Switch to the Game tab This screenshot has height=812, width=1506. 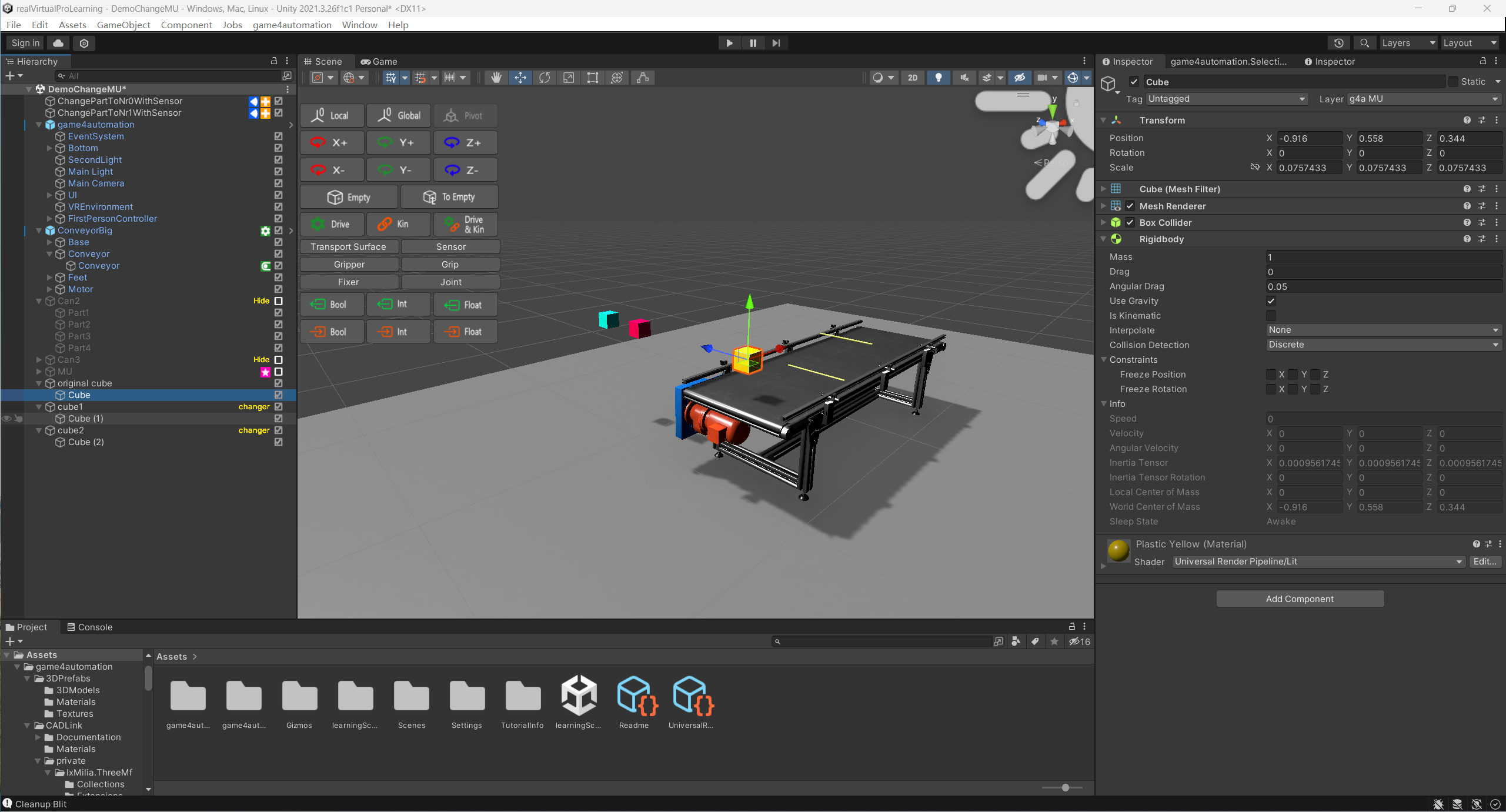pyautogui.click(x=379, y=62)
